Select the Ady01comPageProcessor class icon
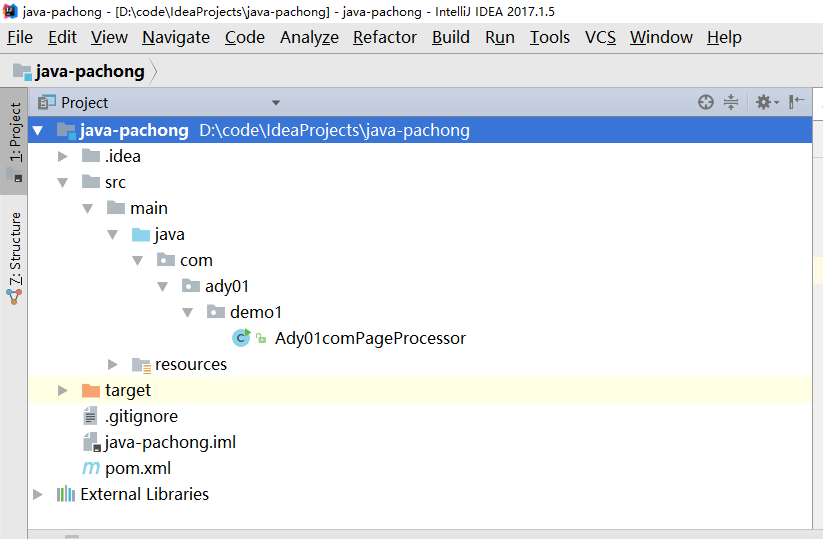The width and height of the screenshot is (823, 539). 241,338
